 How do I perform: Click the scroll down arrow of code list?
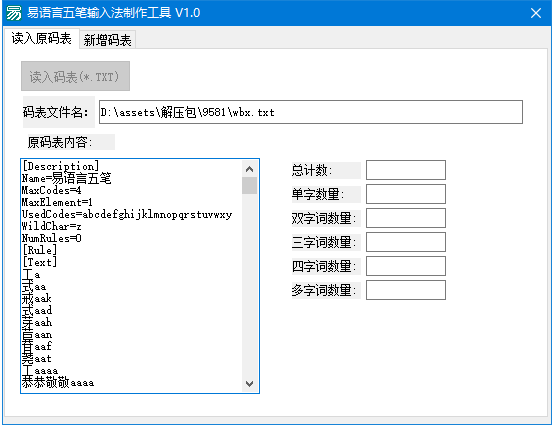coord(249,384)
